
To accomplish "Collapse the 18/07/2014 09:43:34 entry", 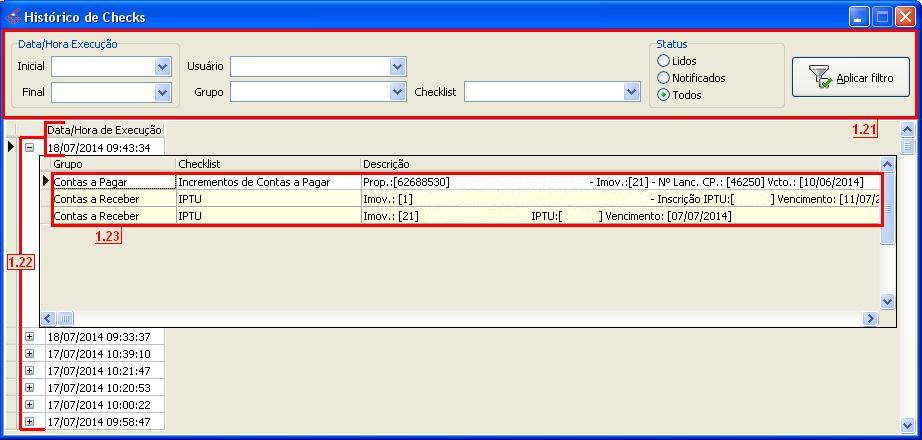I will click(29, 147).
